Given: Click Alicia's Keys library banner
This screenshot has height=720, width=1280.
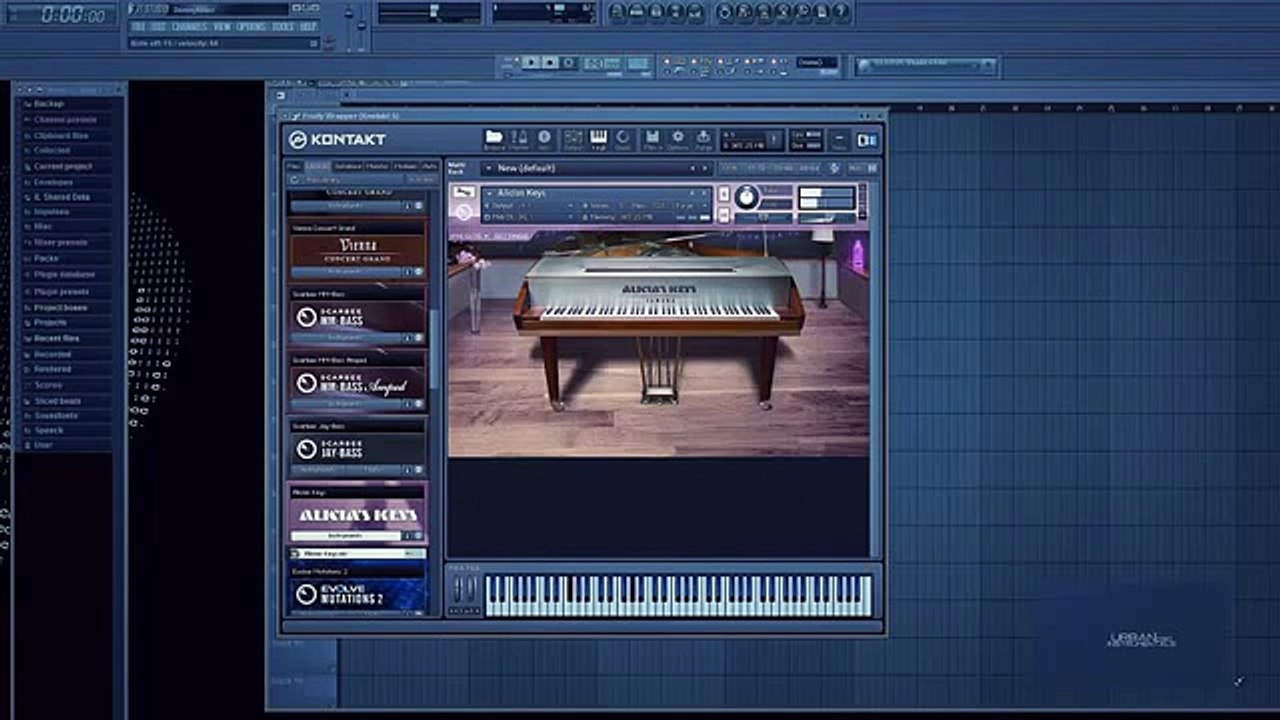Looking at the screenshot, I should (x=358, y=514).
